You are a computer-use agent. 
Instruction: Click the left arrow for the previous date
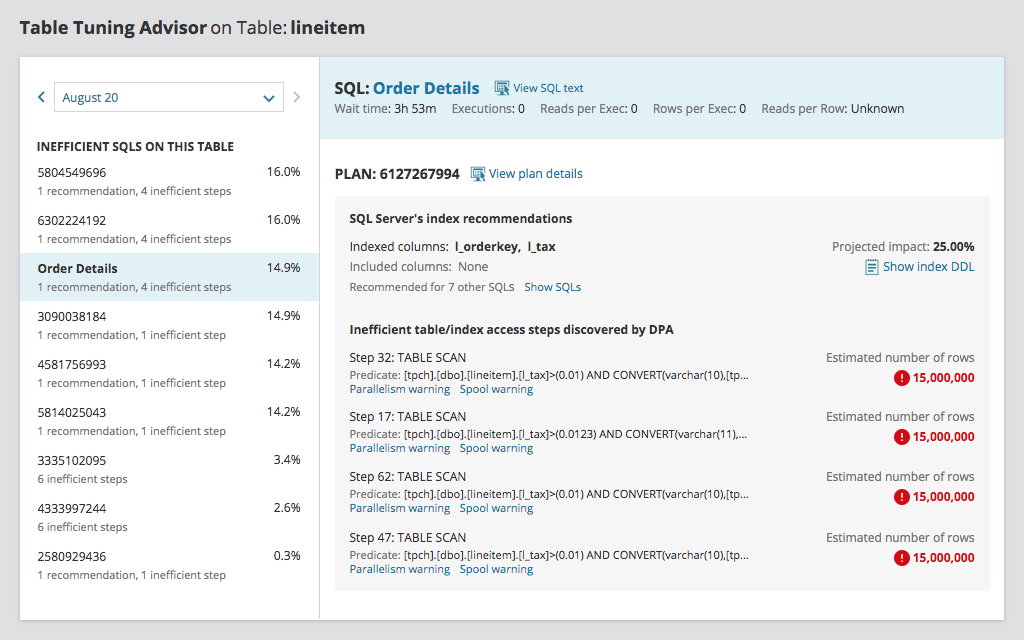(41, 97)
